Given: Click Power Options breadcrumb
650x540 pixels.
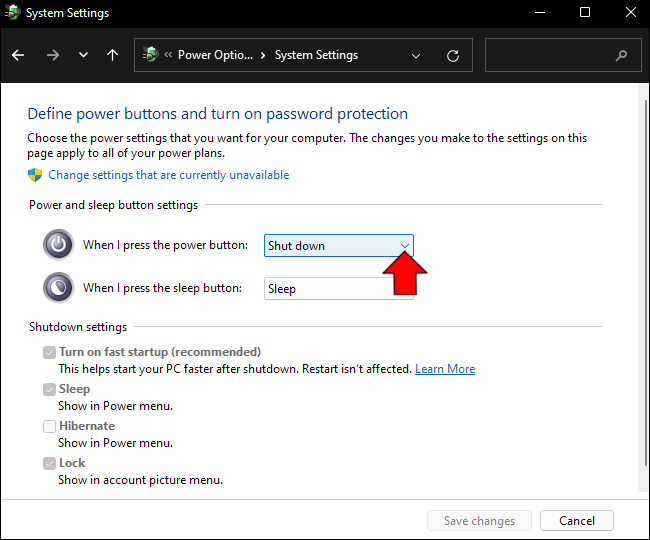Looking at the screenshot, I should tap(214, 56).
